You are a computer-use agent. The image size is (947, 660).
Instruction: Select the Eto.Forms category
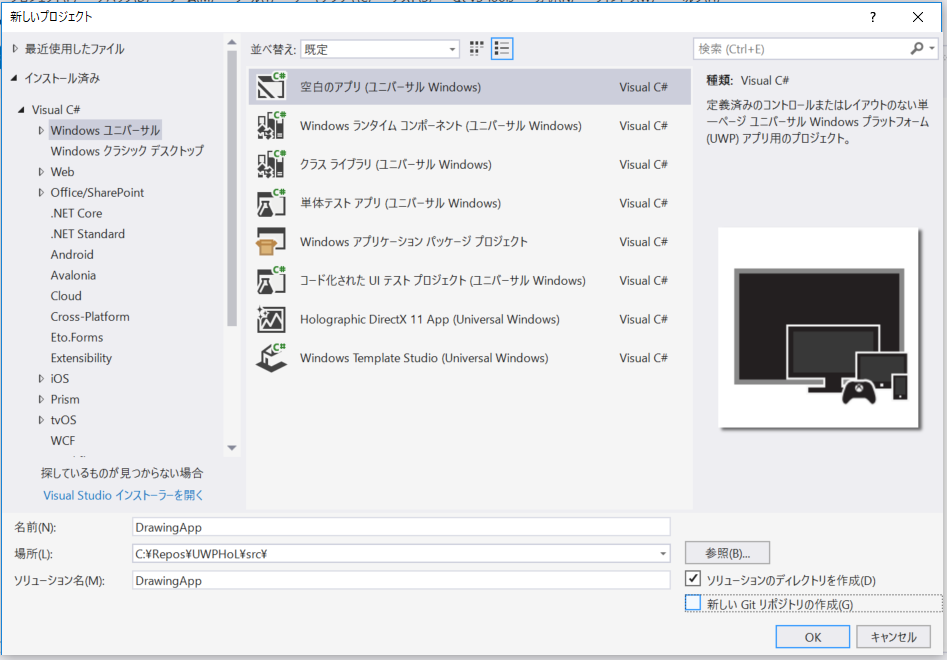[77, 337]
